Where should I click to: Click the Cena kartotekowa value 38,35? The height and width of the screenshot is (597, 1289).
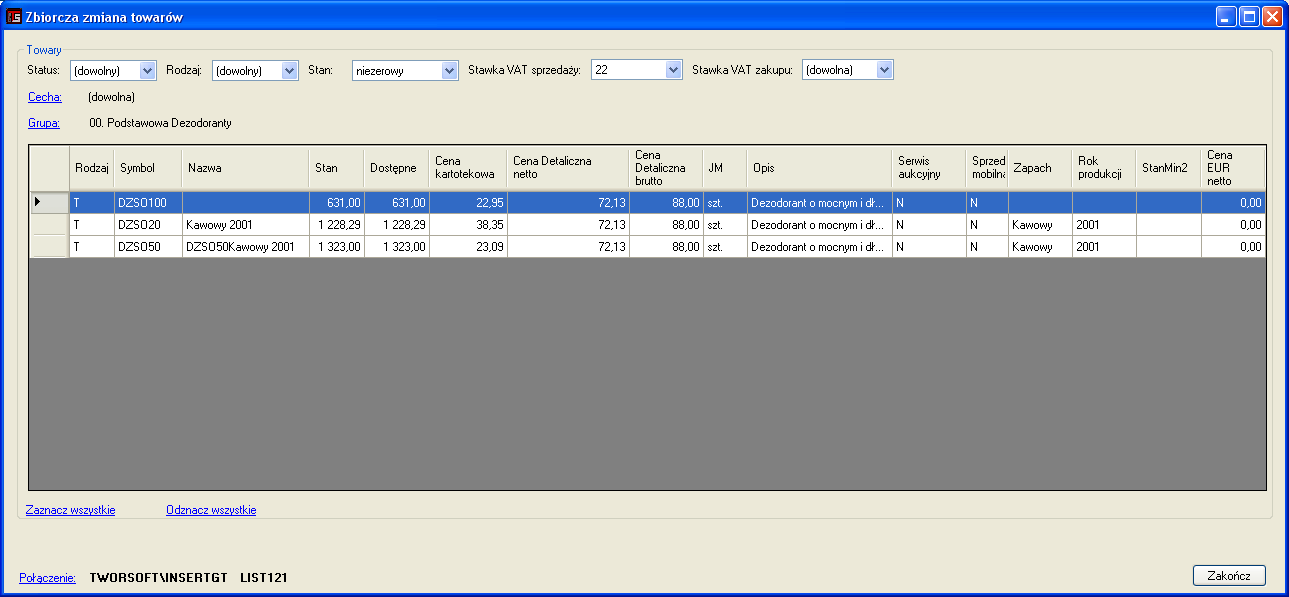click(x=468, y=224)
